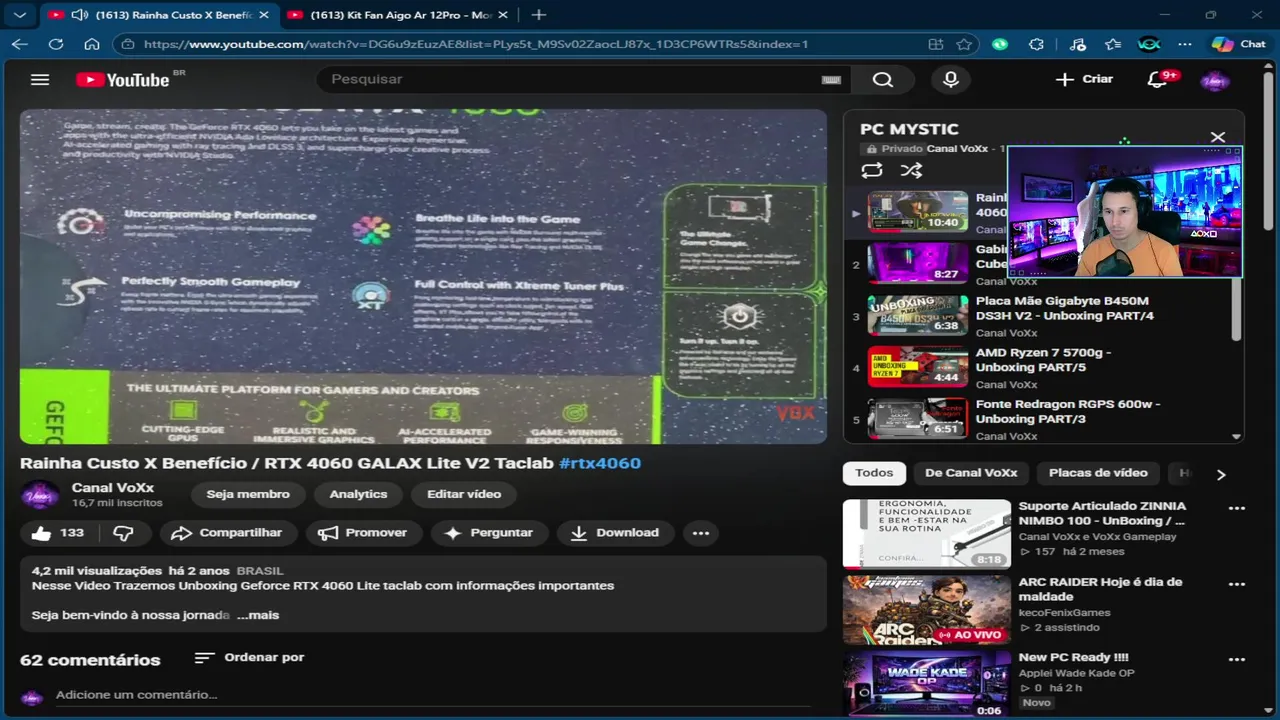
Task: Open the on-screen keyboard icon in search
Action: pos(831,80)
